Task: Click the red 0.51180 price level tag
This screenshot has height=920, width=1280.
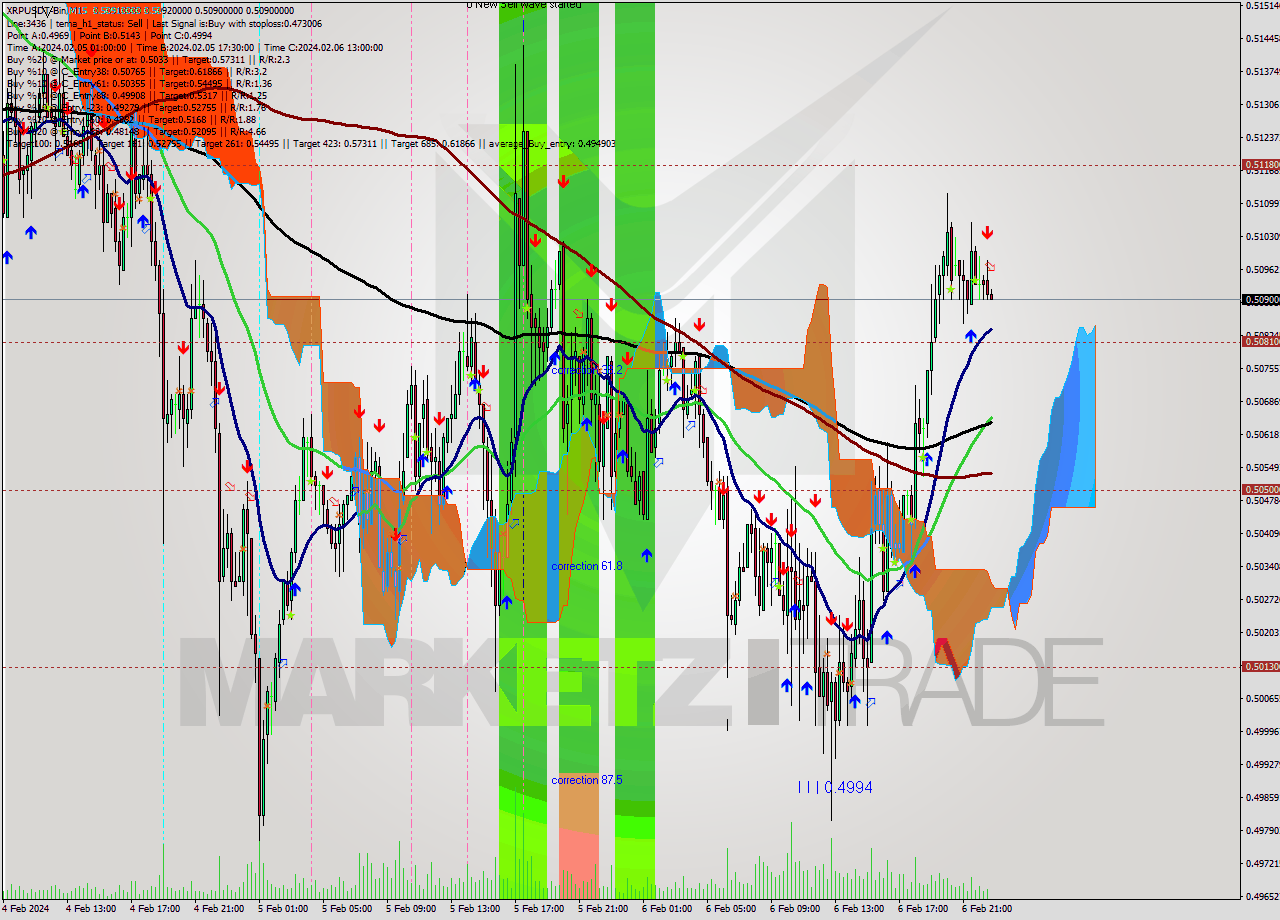Action: click(x=1260, y=164)
